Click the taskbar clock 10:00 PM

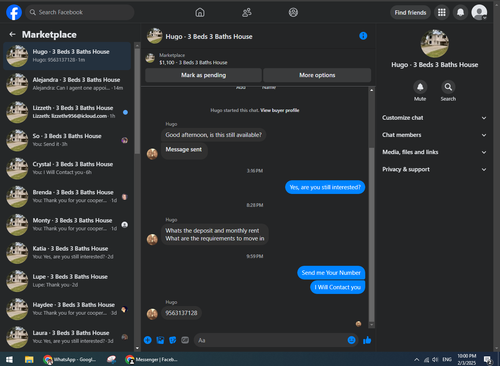coord(467,359)
